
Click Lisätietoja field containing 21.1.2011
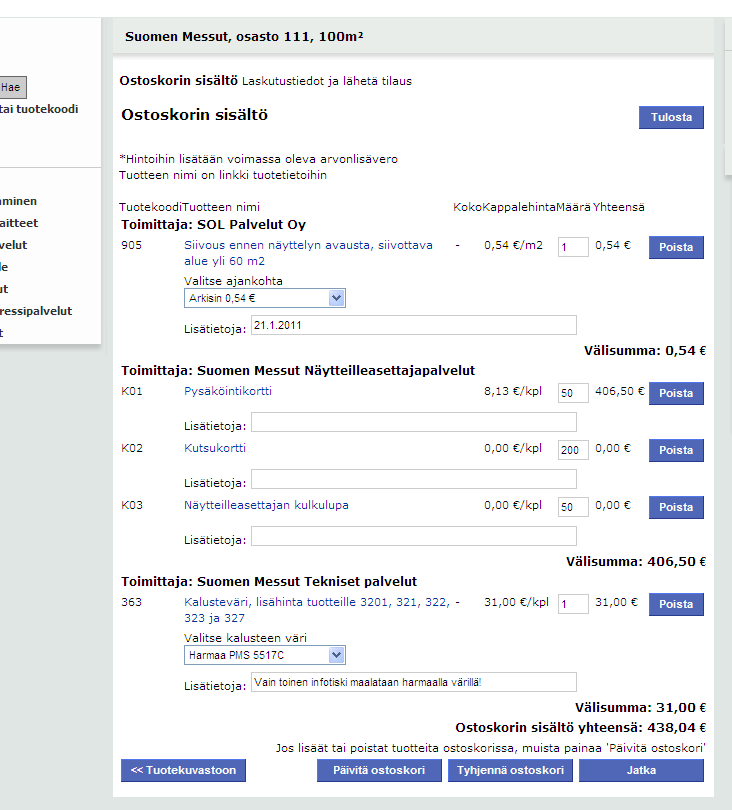[x=414, y=325]
